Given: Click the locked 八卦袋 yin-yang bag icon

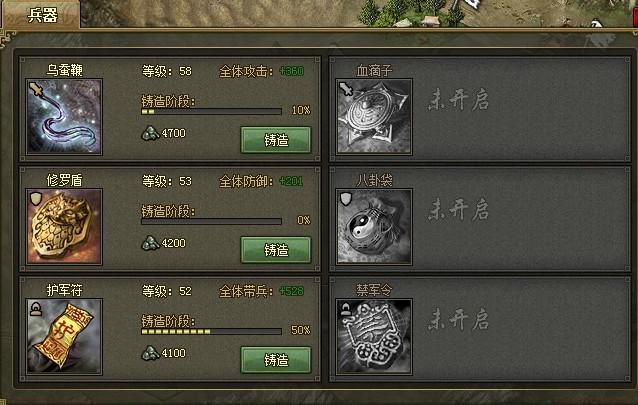Looking at the screenshot, I should pos(374,226).
